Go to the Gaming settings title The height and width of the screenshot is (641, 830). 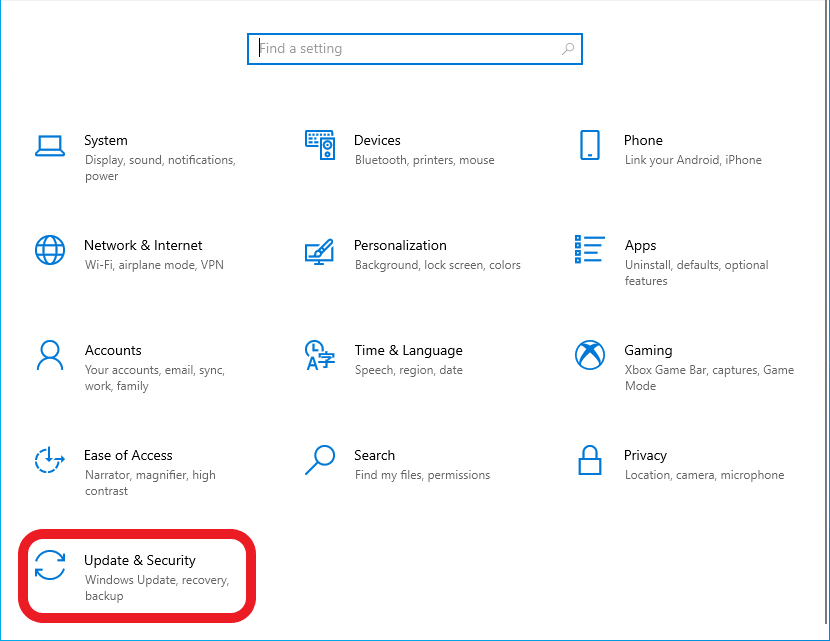[x=648, y=350]
